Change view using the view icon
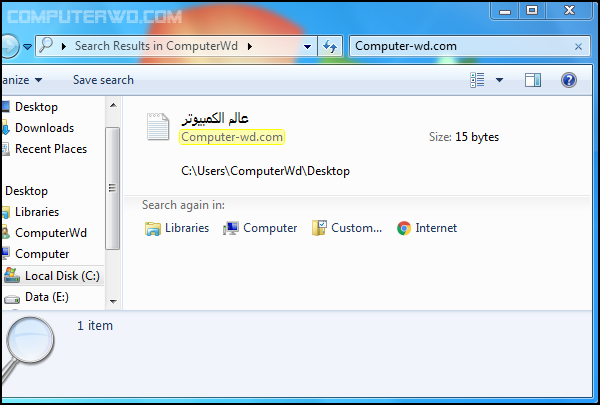Screen dimensions: 600x405 click(477, 80)
